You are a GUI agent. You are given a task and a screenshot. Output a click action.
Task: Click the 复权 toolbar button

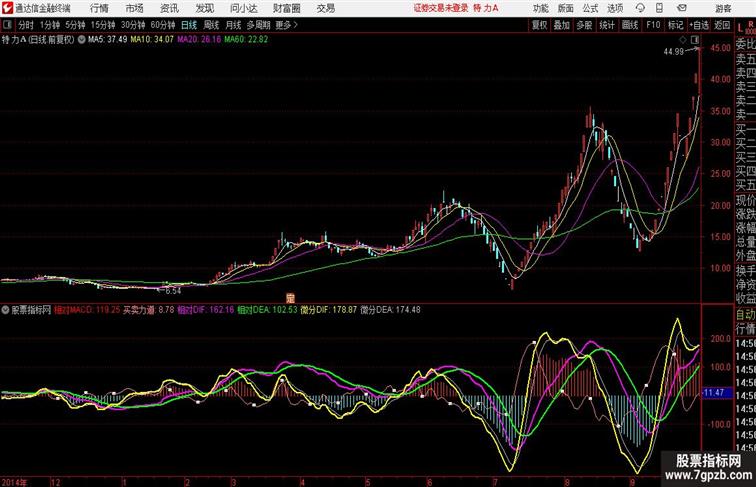tap(540, 25)
